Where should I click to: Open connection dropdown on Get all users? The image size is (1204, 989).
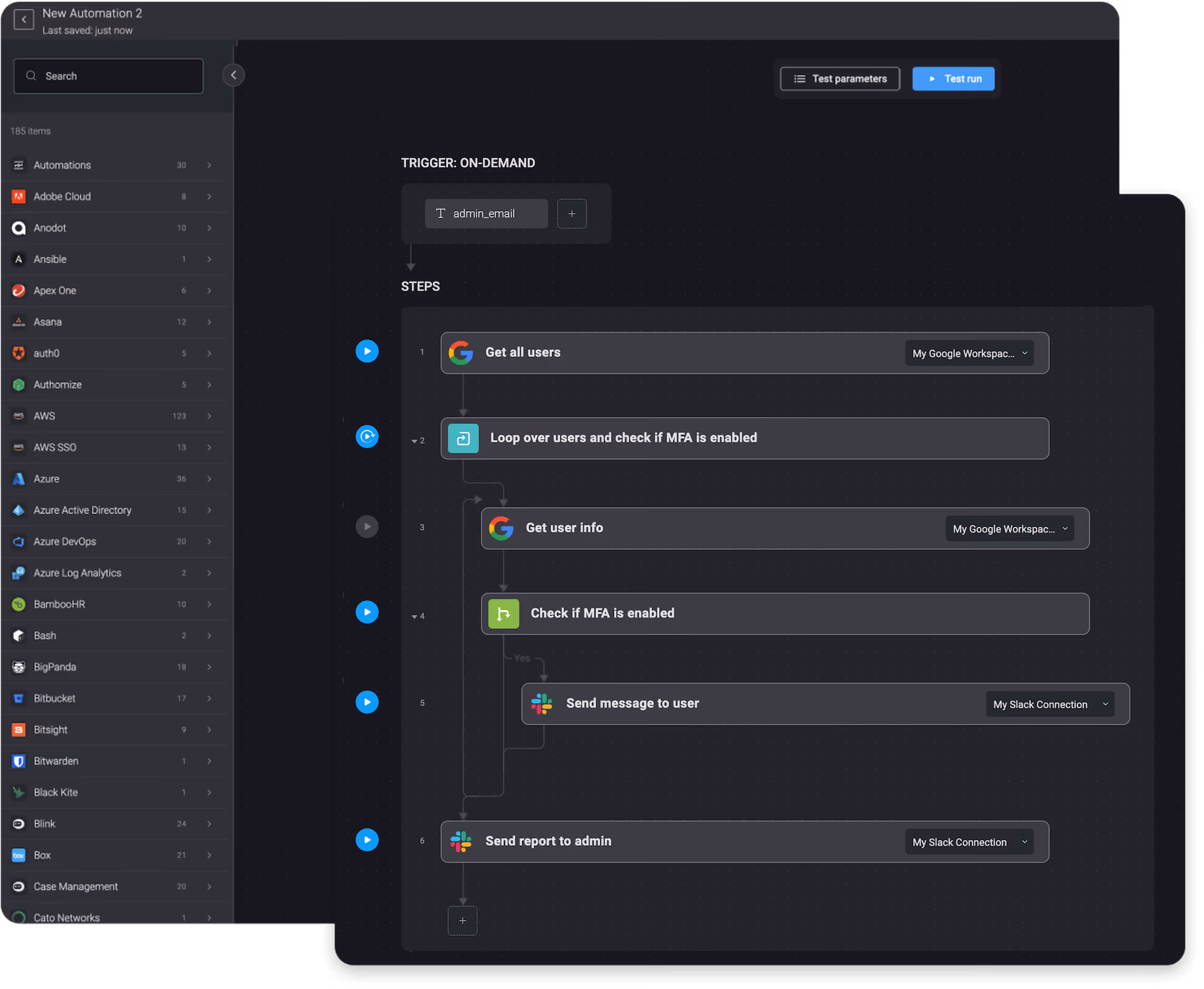click(969, 353)
